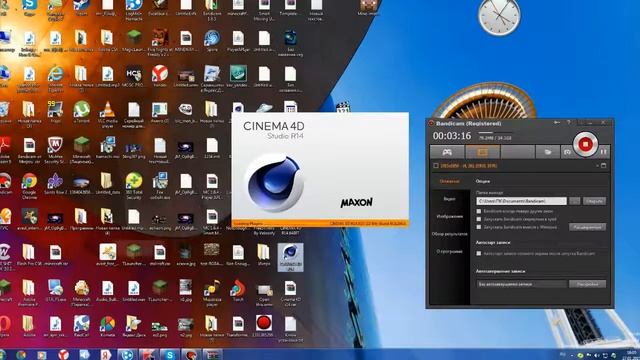This screenshot has width=640, height=360.
Task: Open the Основные tab in Bandicam sidebar
Action: pos(449,181)
